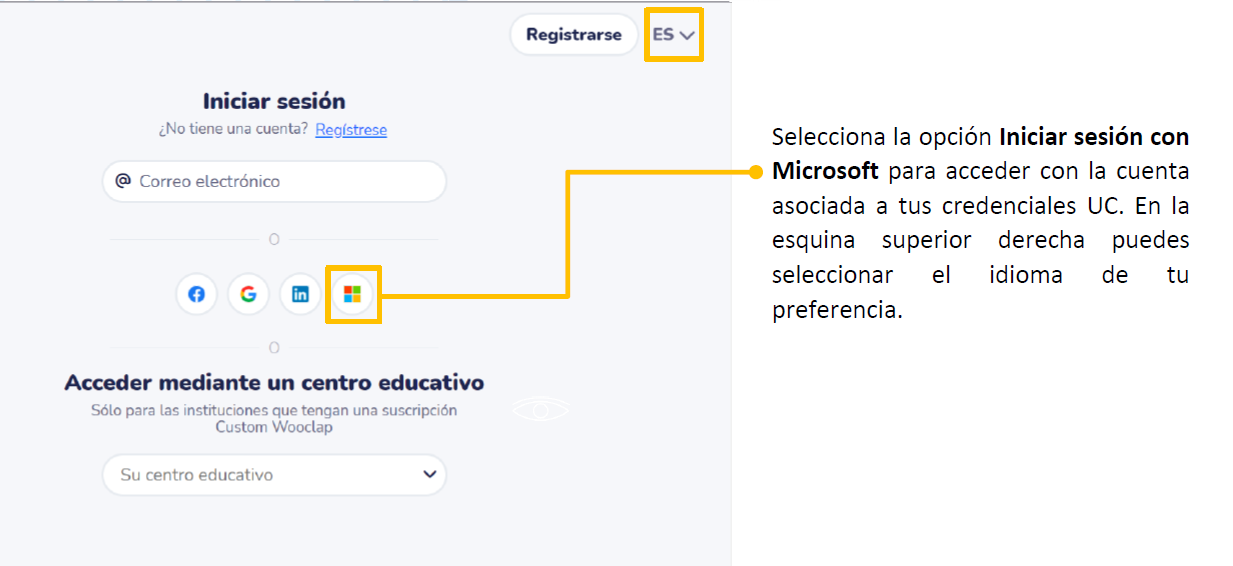1233x566 pixels.
Task: Sign in with the LinkedIn icon
Action: click(300, 295)
